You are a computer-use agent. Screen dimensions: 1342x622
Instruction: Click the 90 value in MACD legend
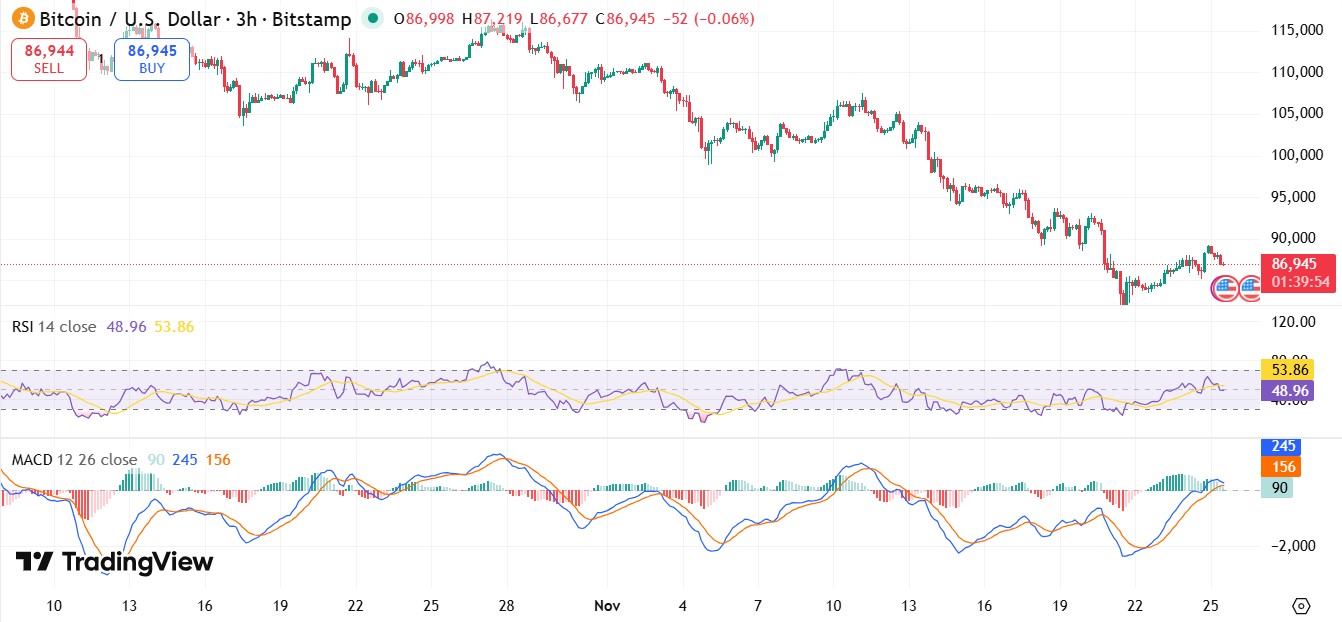[x=155, y=460]
